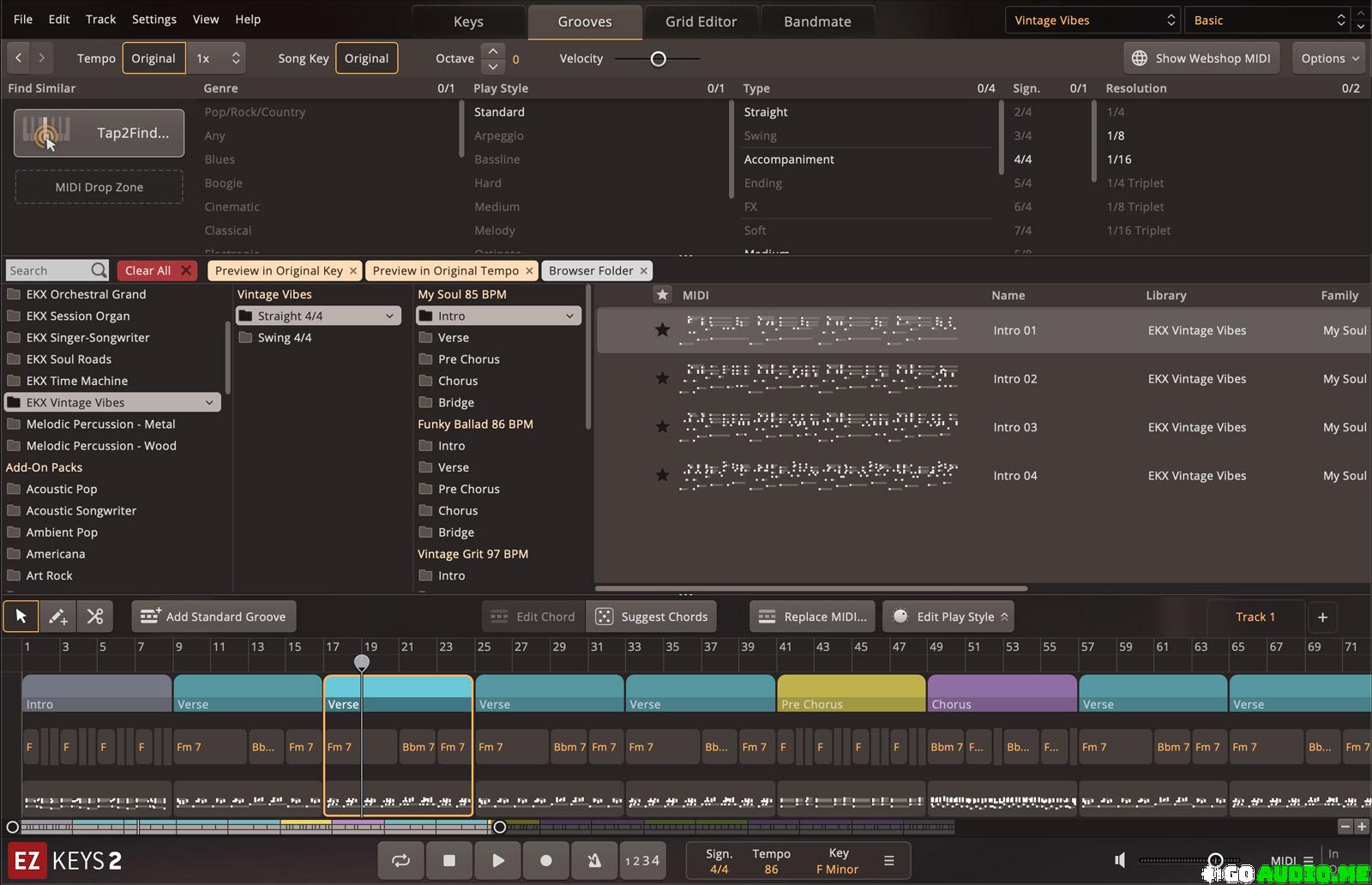1372x885 pixels.
Task: Open the Settings menu
Action: [x=154, y=19]
